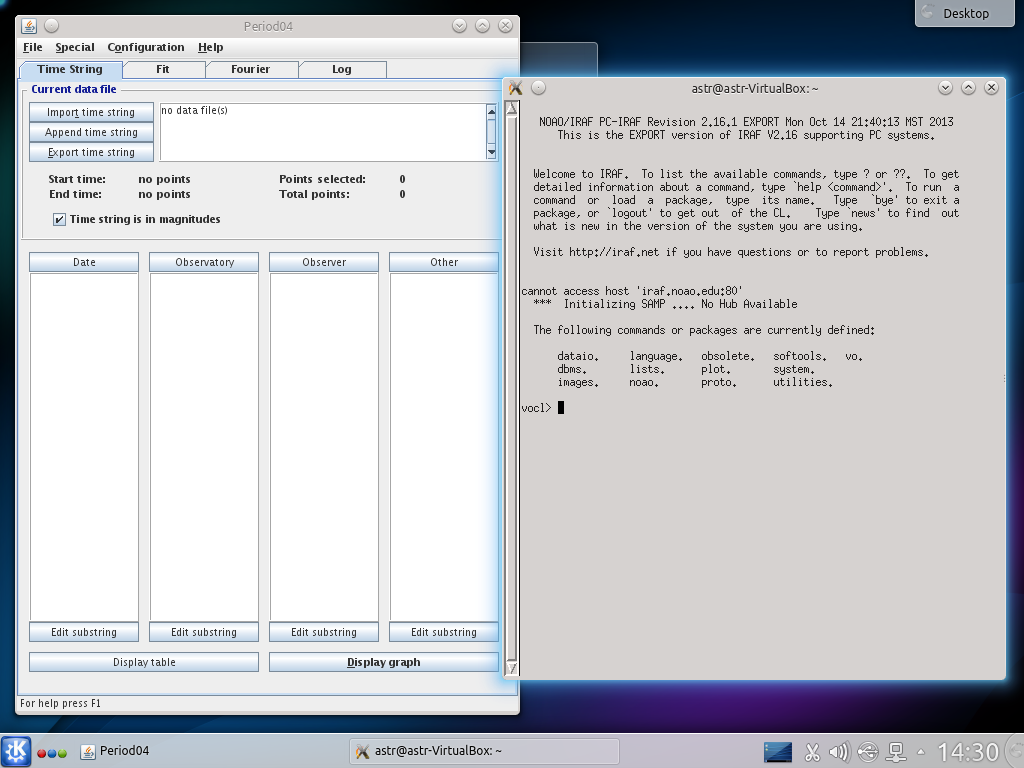Click the Desktop toolbox button at top right
1024x768 pixels.
pyautogui.click(x=965, y=13)
